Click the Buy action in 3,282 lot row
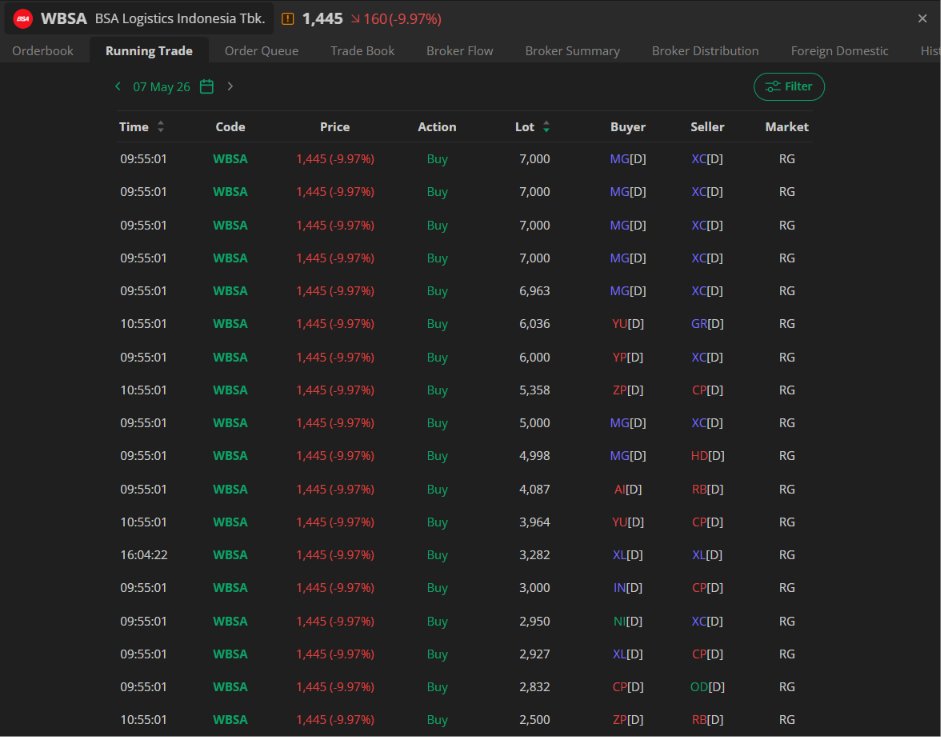This screenshot has width=941, height=737. 437,555
